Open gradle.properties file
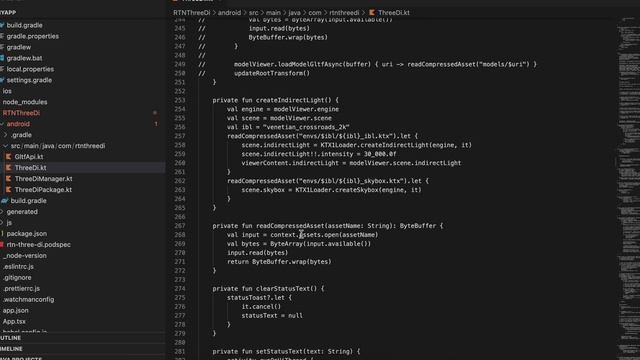The image size is (640, 360). [32, 36]
